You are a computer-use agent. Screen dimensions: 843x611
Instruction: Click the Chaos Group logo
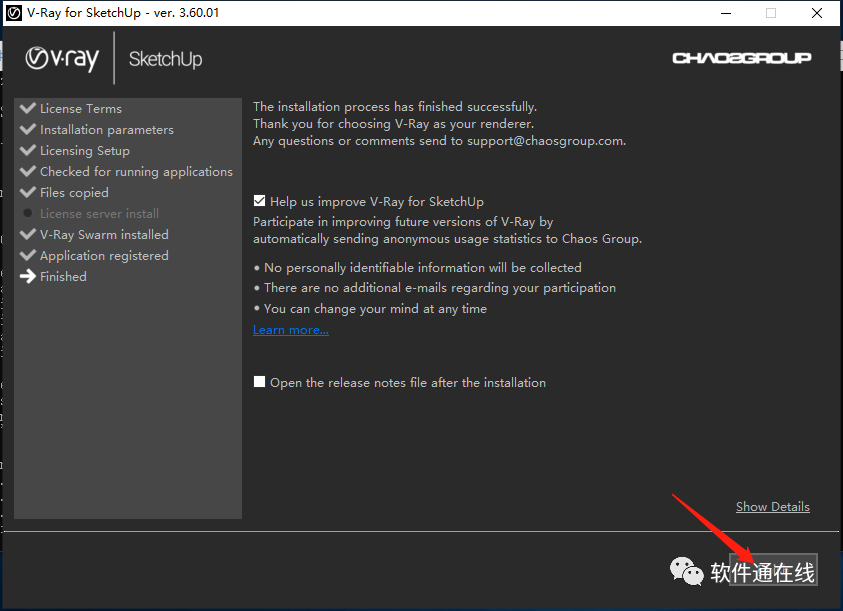click(x=741, y=58)
